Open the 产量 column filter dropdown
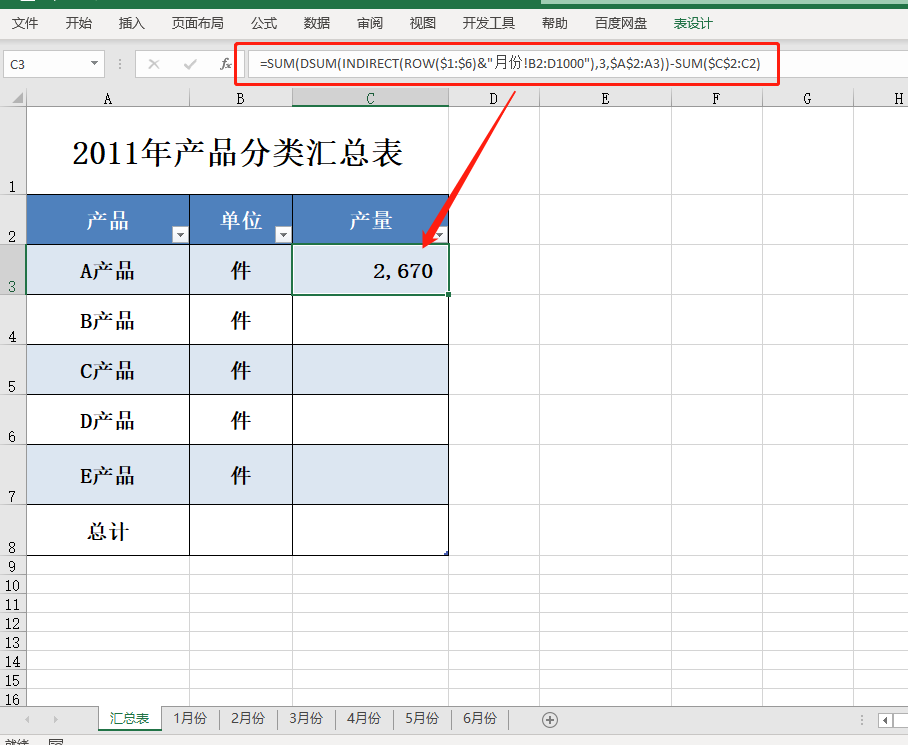The image size is (908, 745). click(x=440, y=234)
